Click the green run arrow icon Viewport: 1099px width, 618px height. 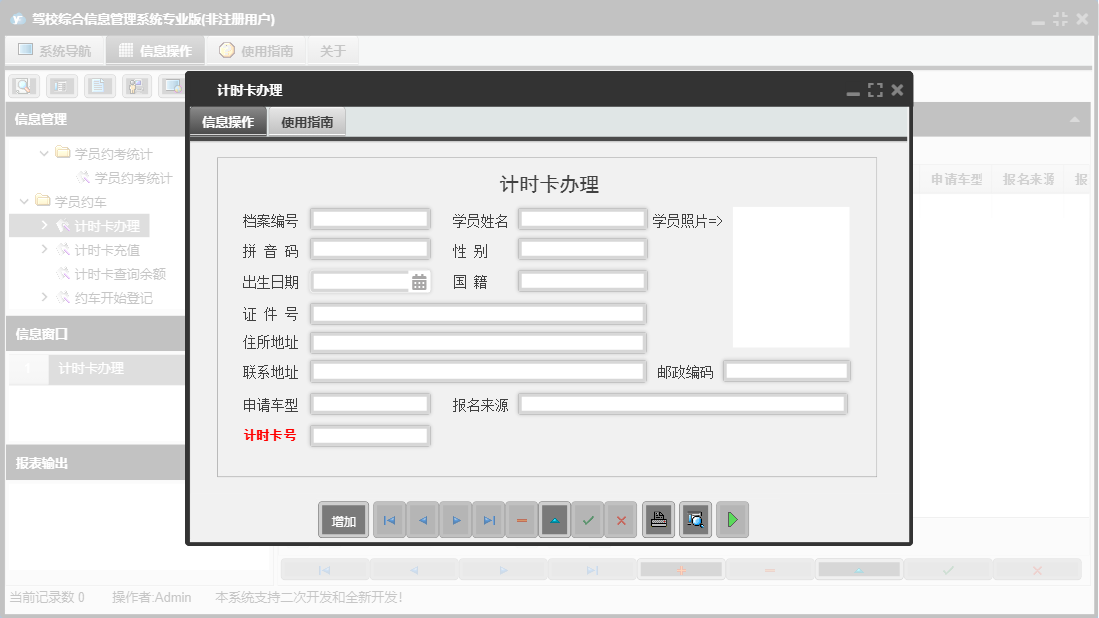pos(732,519)
